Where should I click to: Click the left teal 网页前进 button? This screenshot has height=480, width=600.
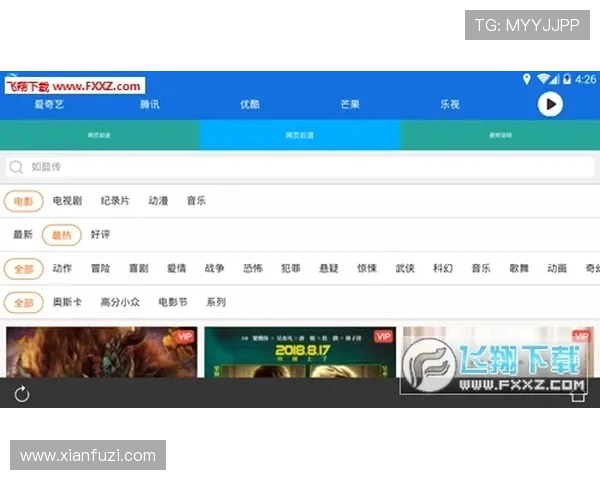click(99, 135)
